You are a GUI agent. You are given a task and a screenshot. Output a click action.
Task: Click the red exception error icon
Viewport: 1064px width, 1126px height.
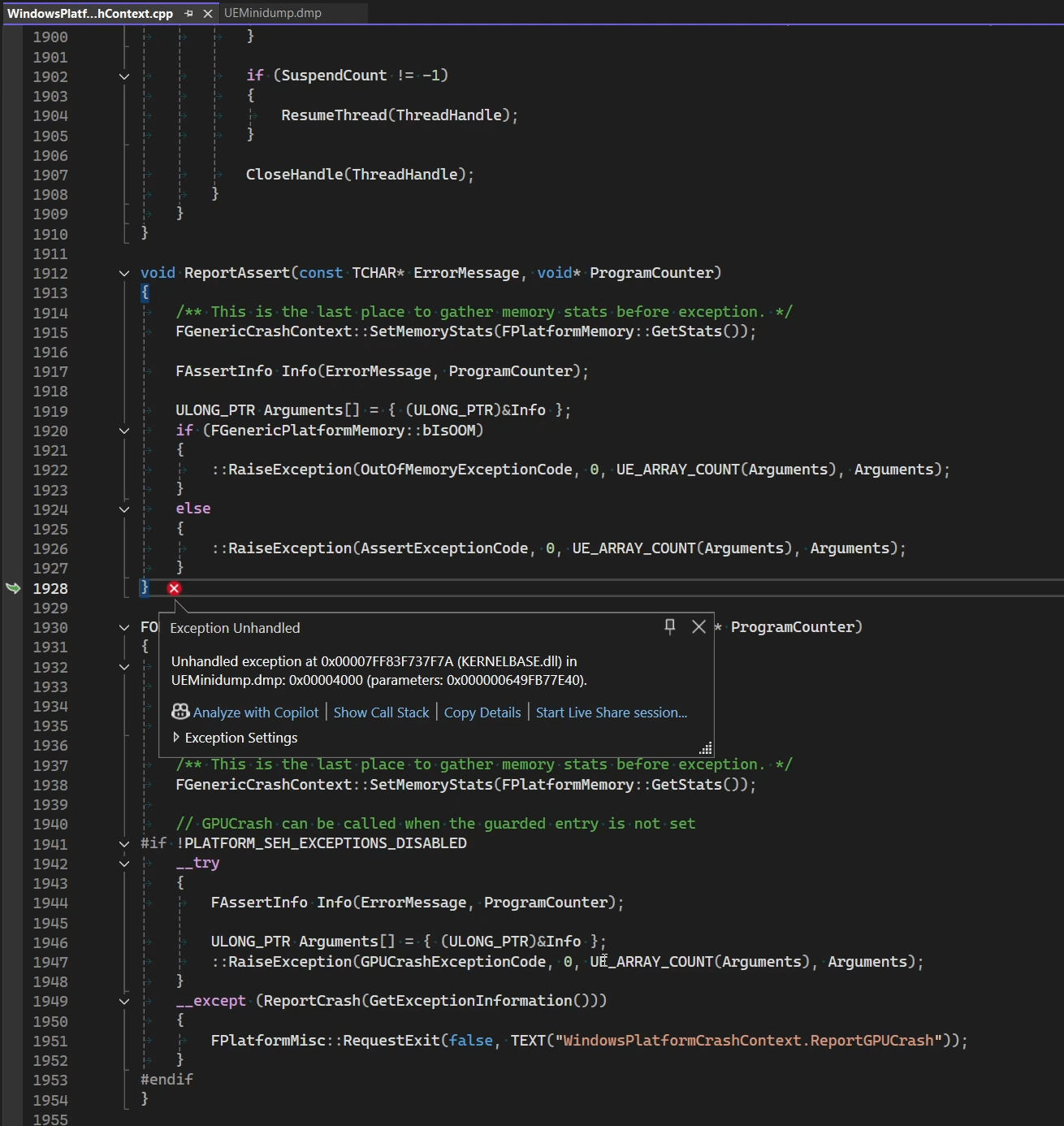point(174,588)
